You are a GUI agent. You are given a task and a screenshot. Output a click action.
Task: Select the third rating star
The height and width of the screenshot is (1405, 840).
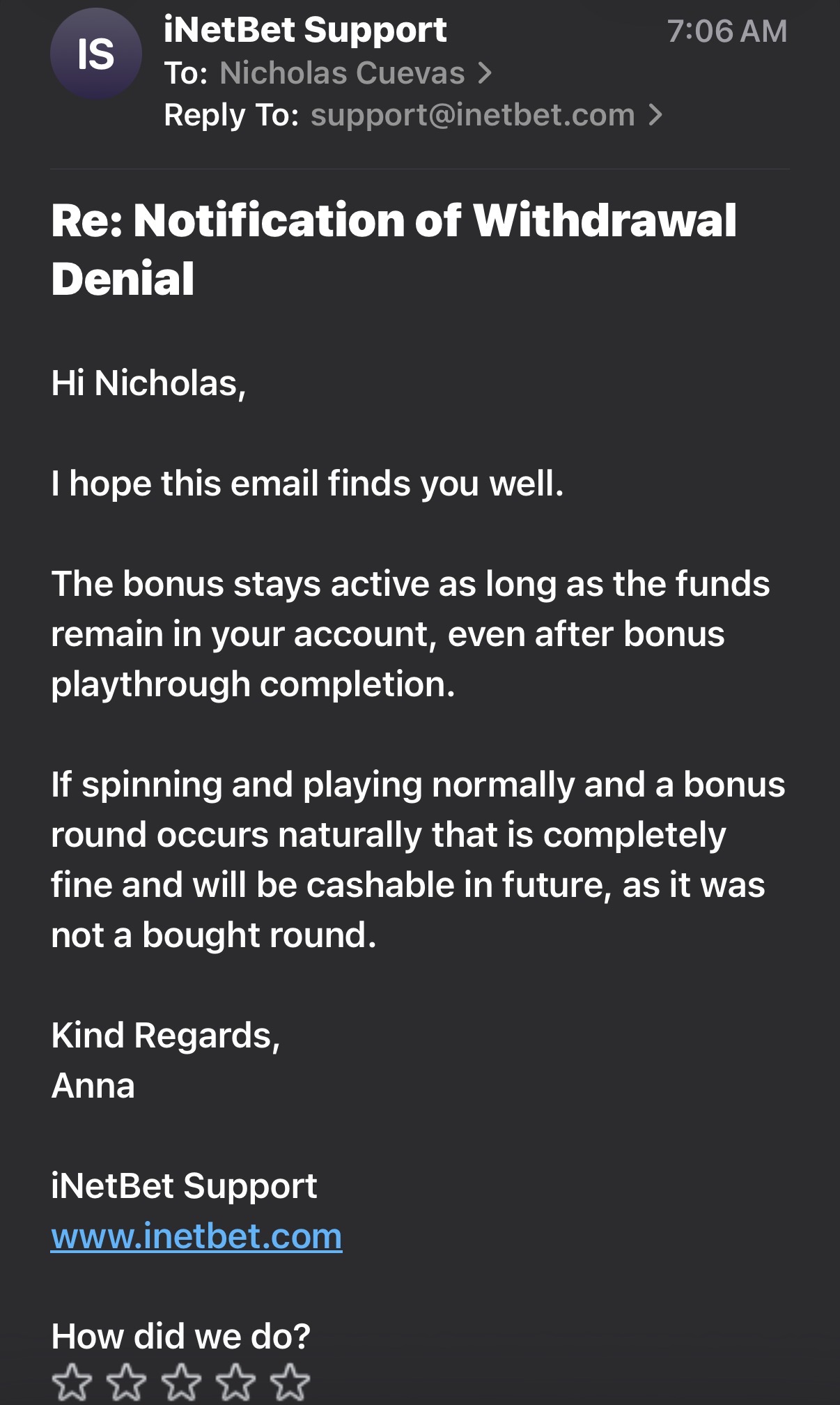(180, 1381)
